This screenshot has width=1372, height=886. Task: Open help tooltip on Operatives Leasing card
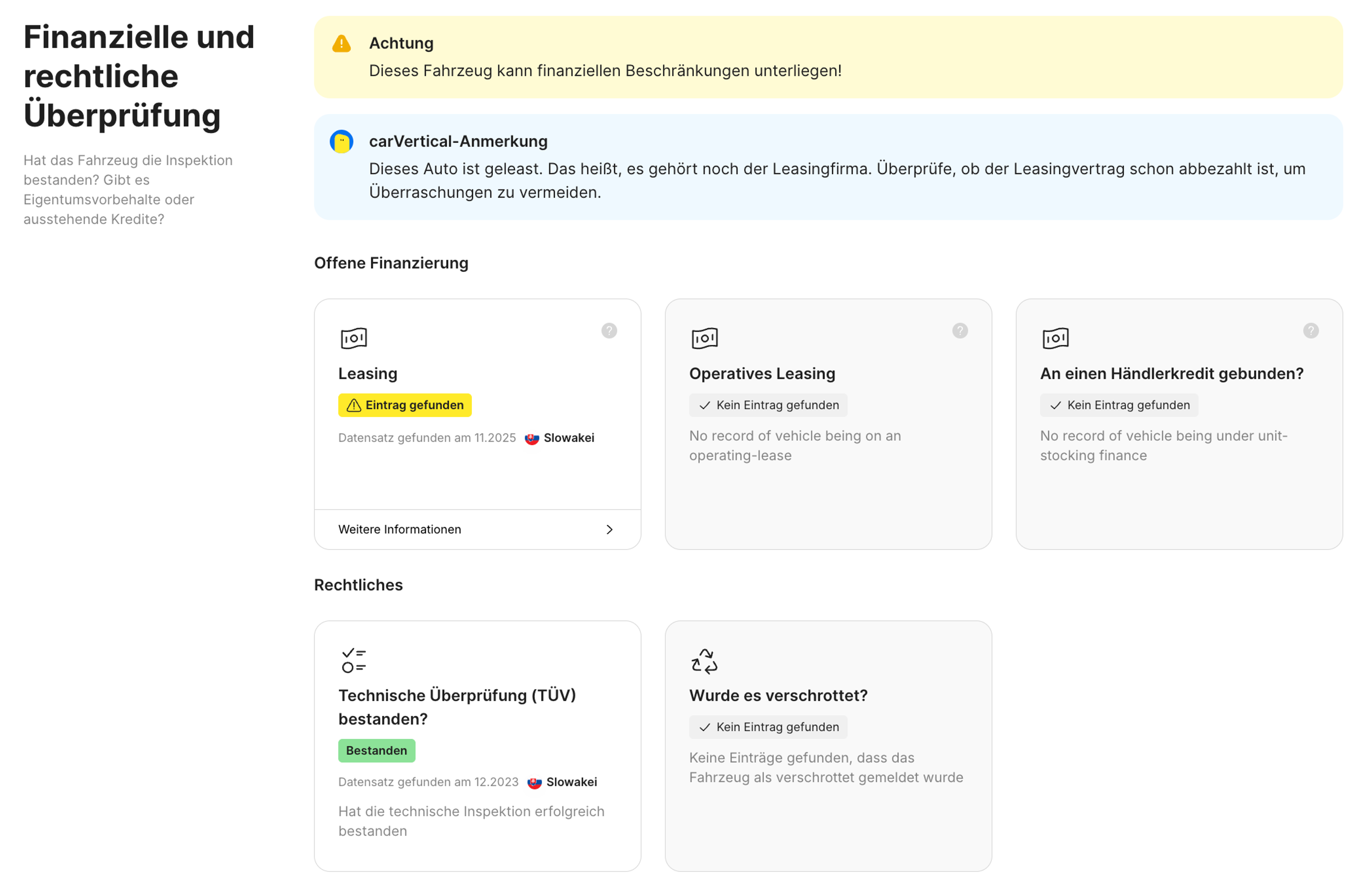tap(960, 331)
